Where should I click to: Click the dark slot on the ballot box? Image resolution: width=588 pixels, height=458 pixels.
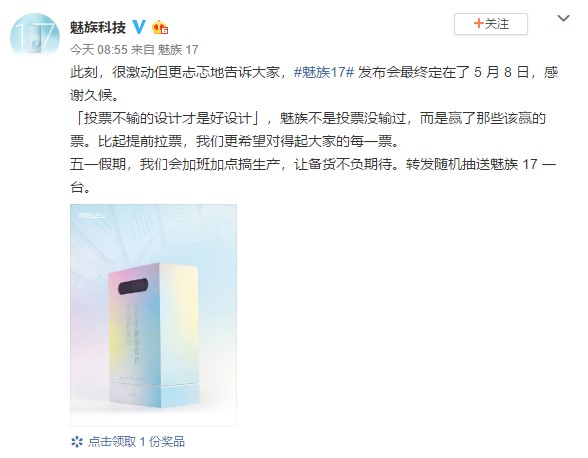[x=133, y=286]
